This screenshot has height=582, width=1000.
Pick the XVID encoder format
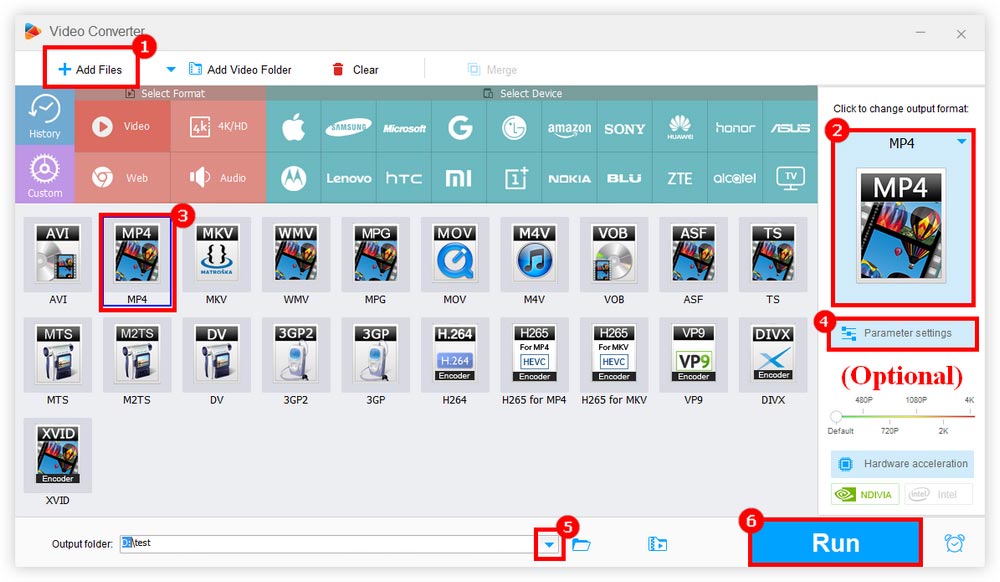point(57,456)
